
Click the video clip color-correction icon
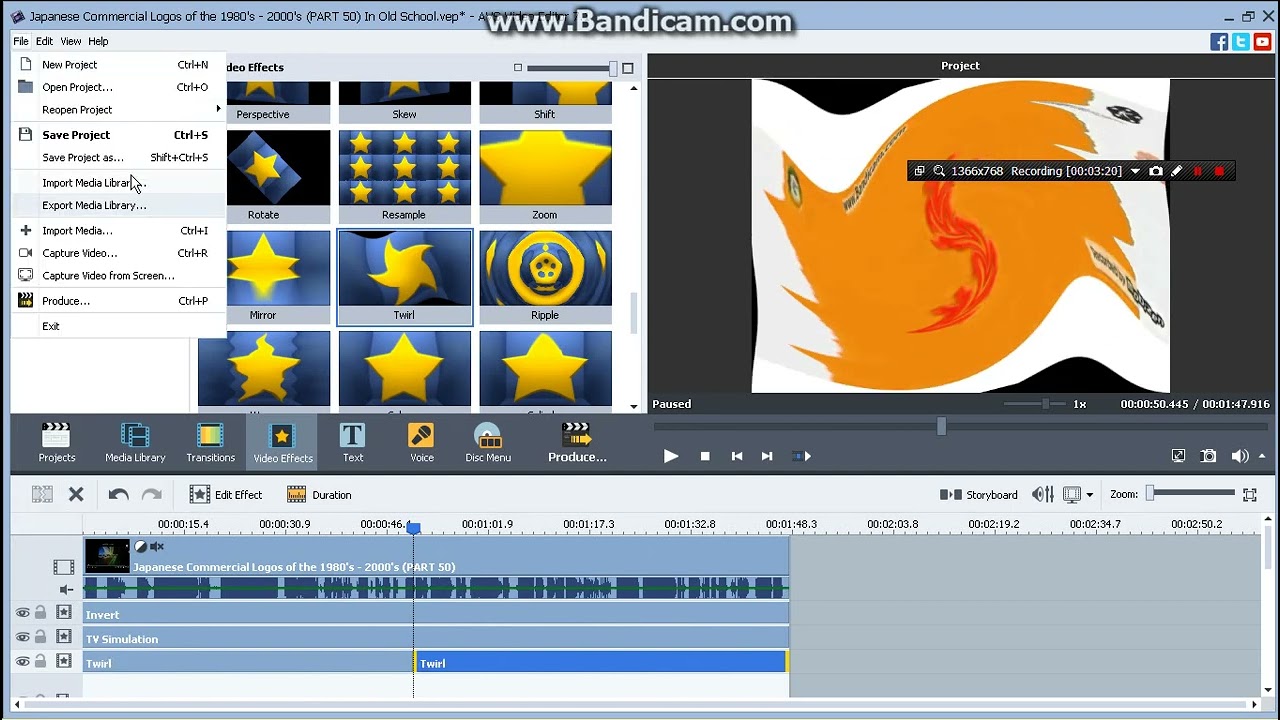point(141,547)
